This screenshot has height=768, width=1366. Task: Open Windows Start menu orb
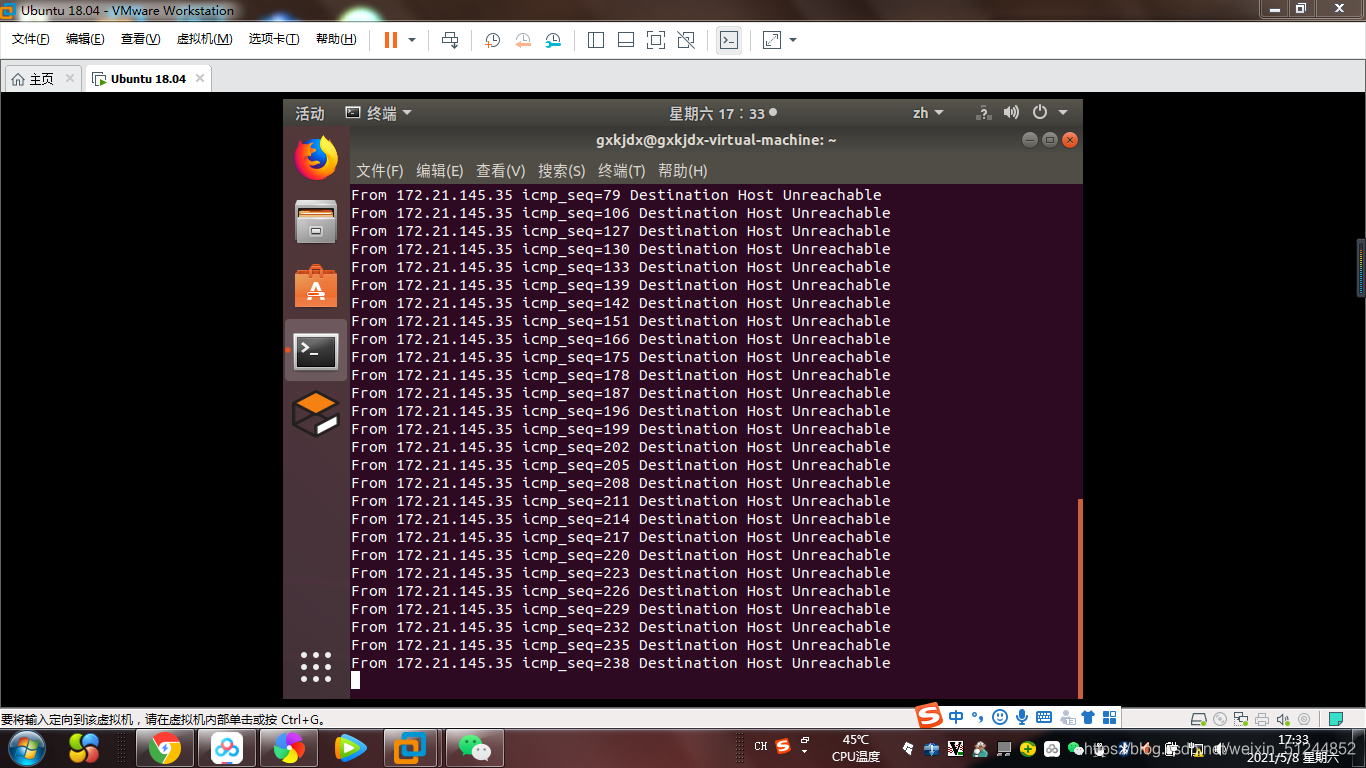point(26,747)
